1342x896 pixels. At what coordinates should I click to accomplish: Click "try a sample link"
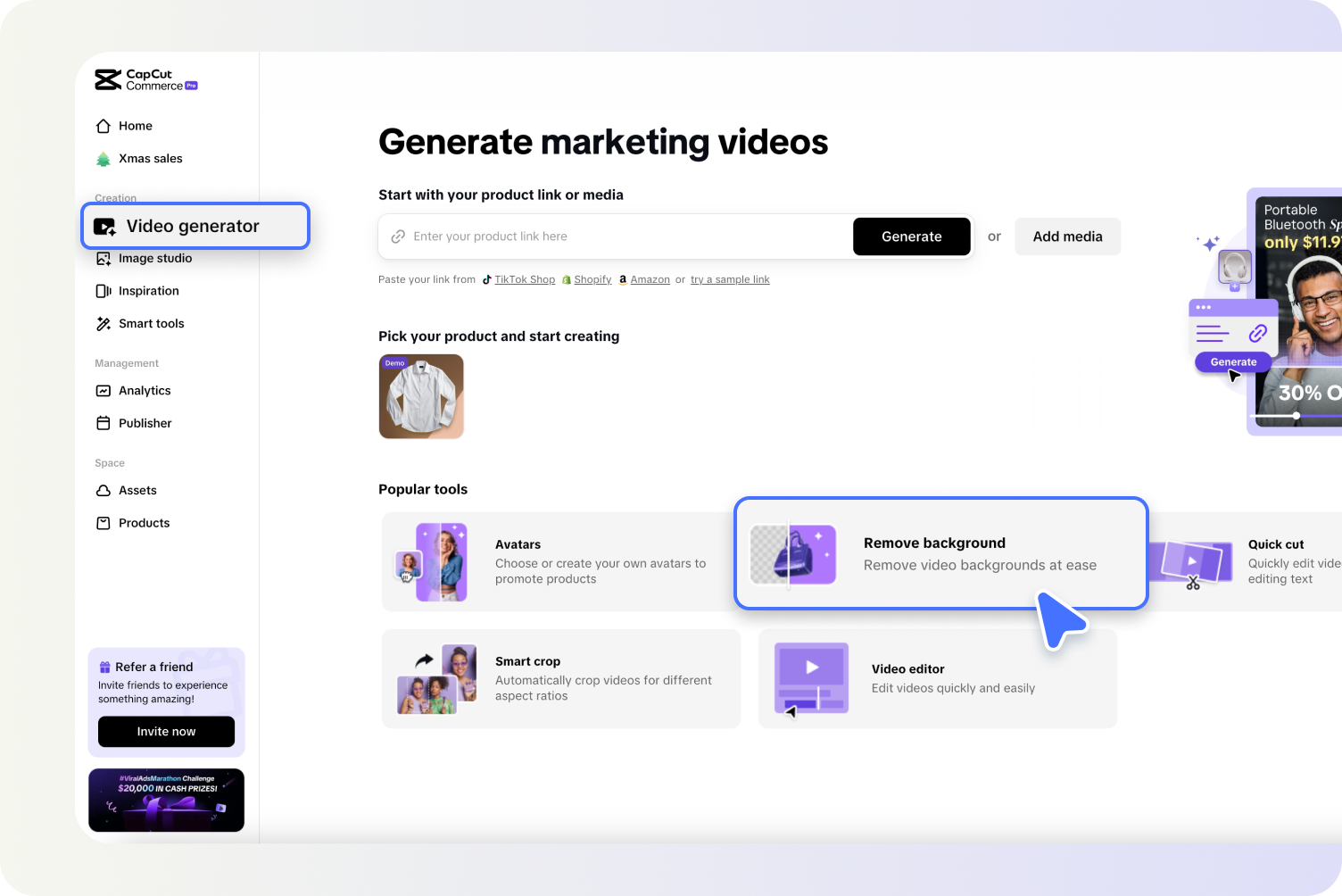pos(730,279)
